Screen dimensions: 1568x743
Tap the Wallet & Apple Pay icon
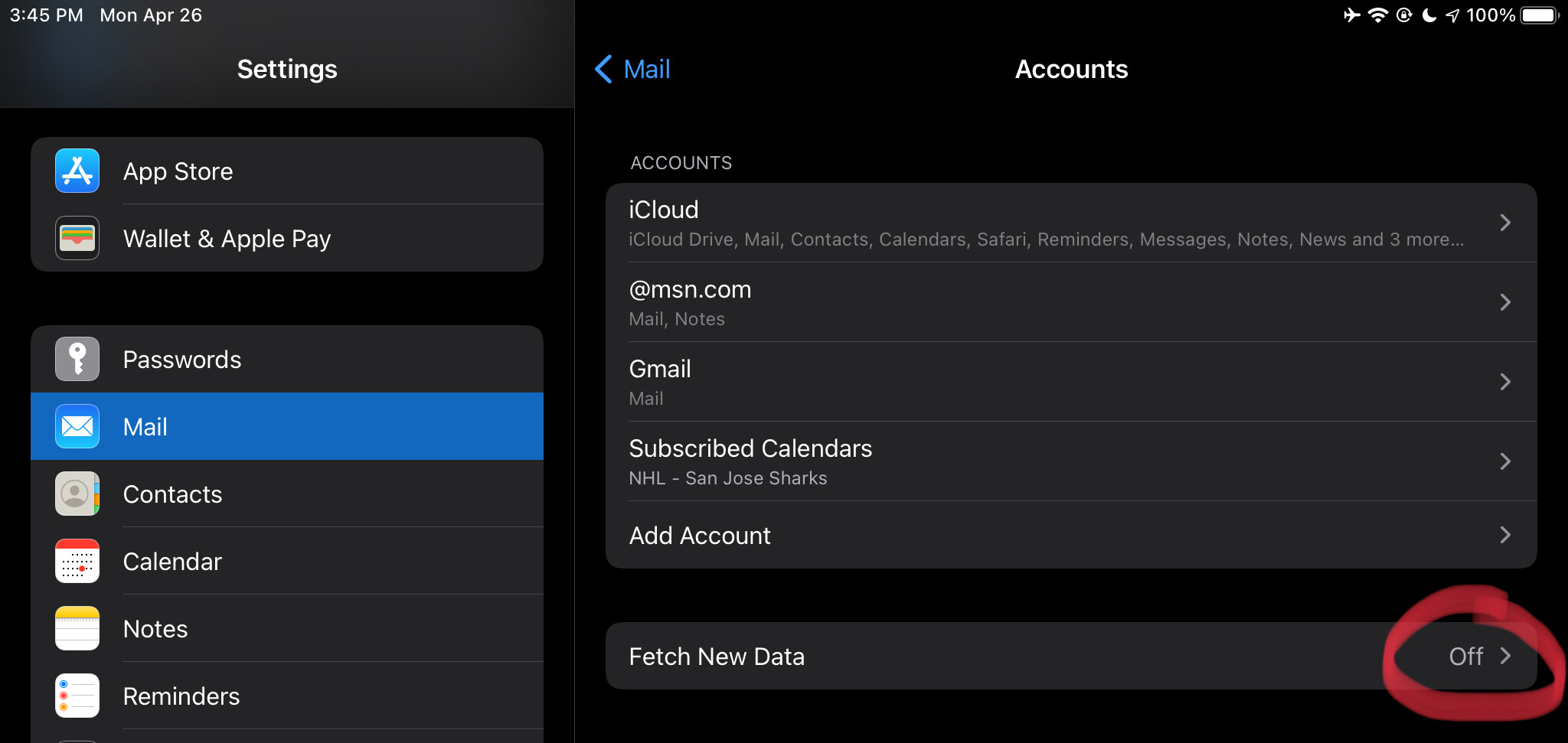point(77,238)
